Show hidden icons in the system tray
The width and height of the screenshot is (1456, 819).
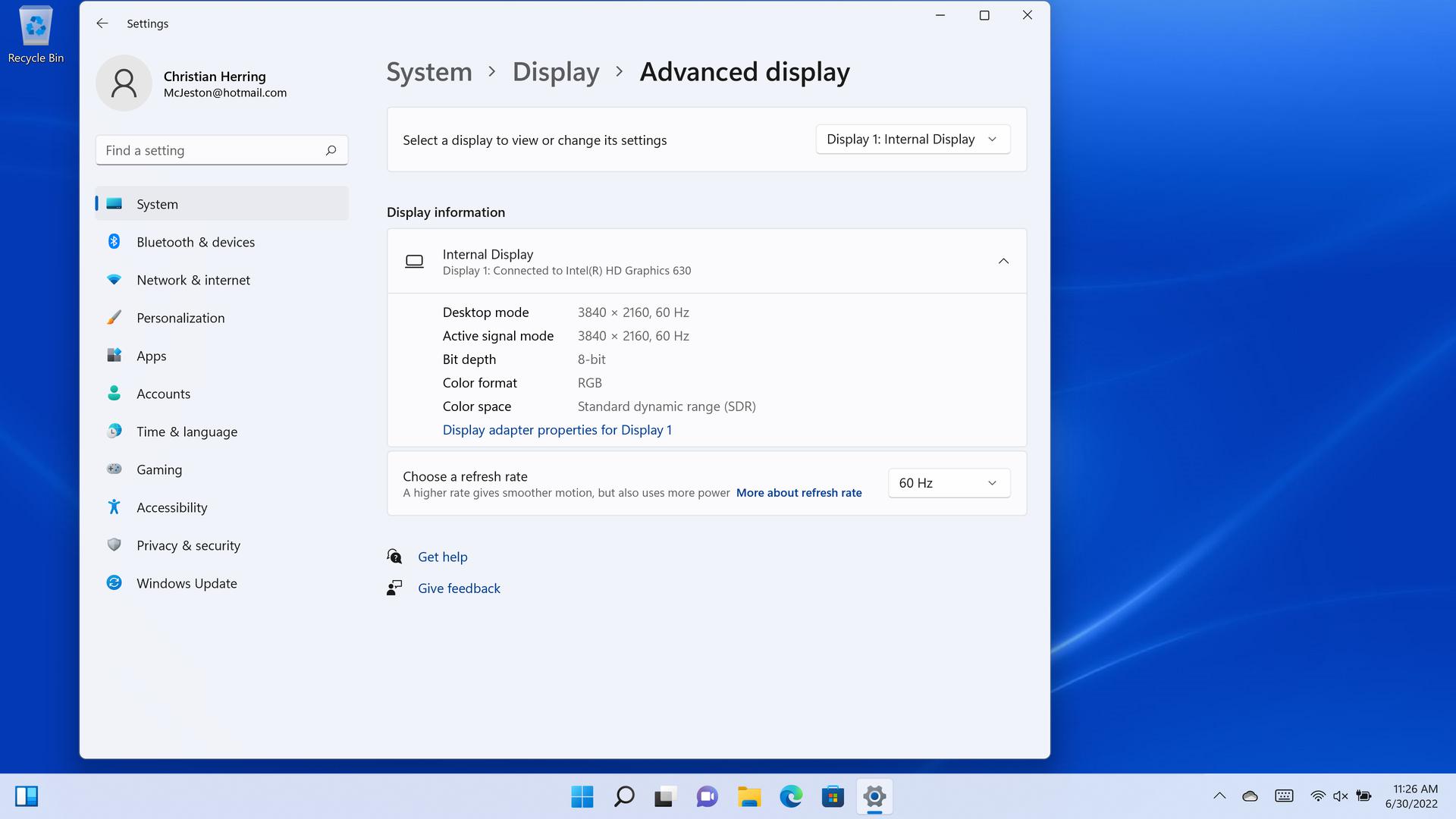click(1219, 795)
